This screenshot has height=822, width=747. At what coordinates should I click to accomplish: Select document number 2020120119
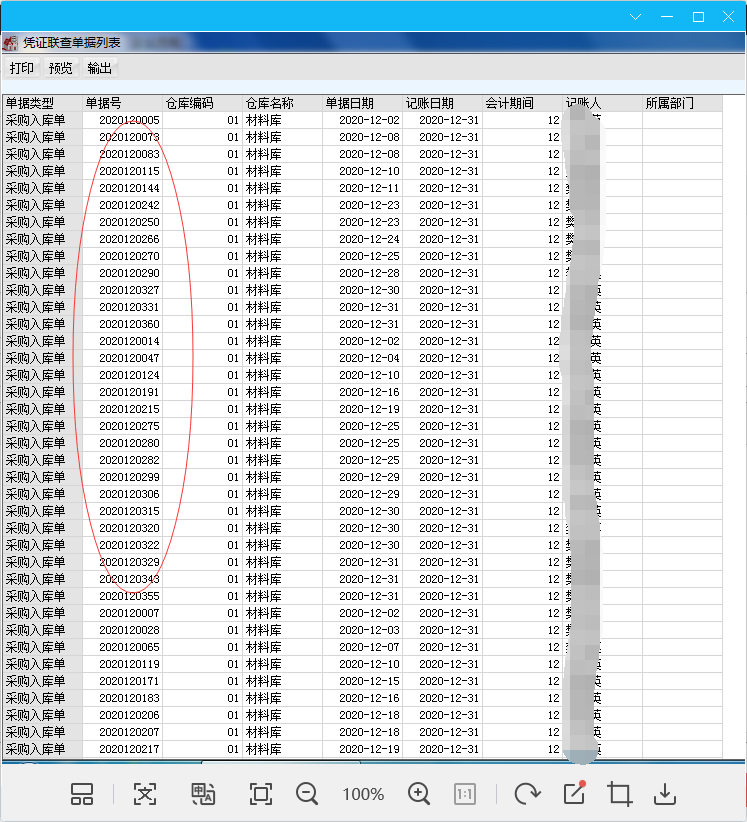click(129, 664)
